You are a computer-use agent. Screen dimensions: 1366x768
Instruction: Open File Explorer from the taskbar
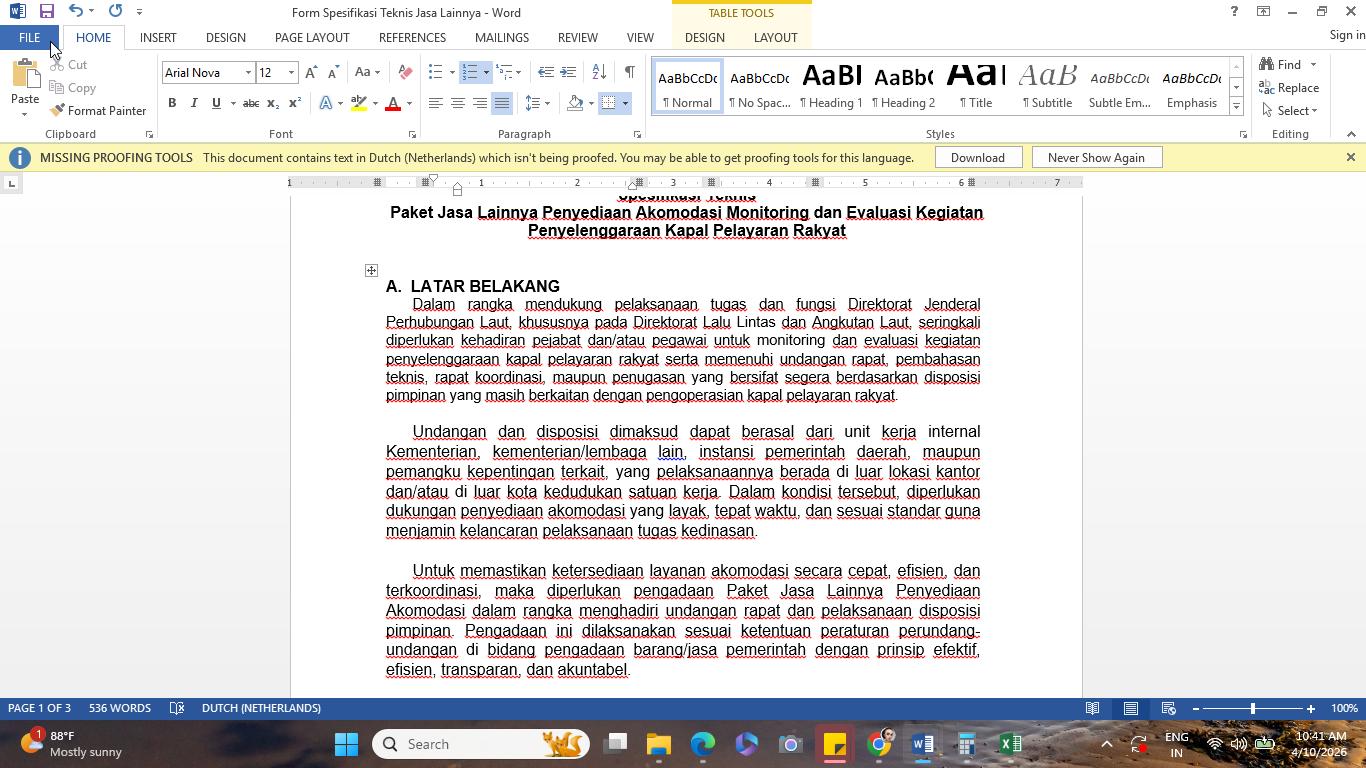[658, 744]
